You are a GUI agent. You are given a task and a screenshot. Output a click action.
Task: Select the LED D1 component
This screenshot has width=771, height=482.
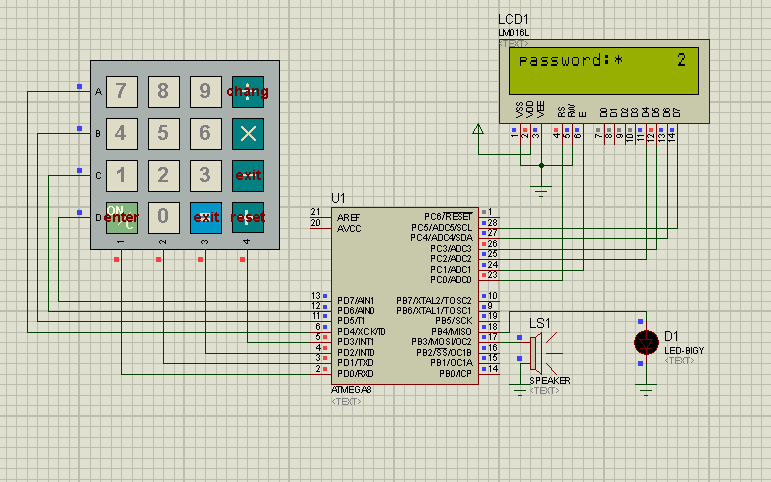click(x=647, y=343)
